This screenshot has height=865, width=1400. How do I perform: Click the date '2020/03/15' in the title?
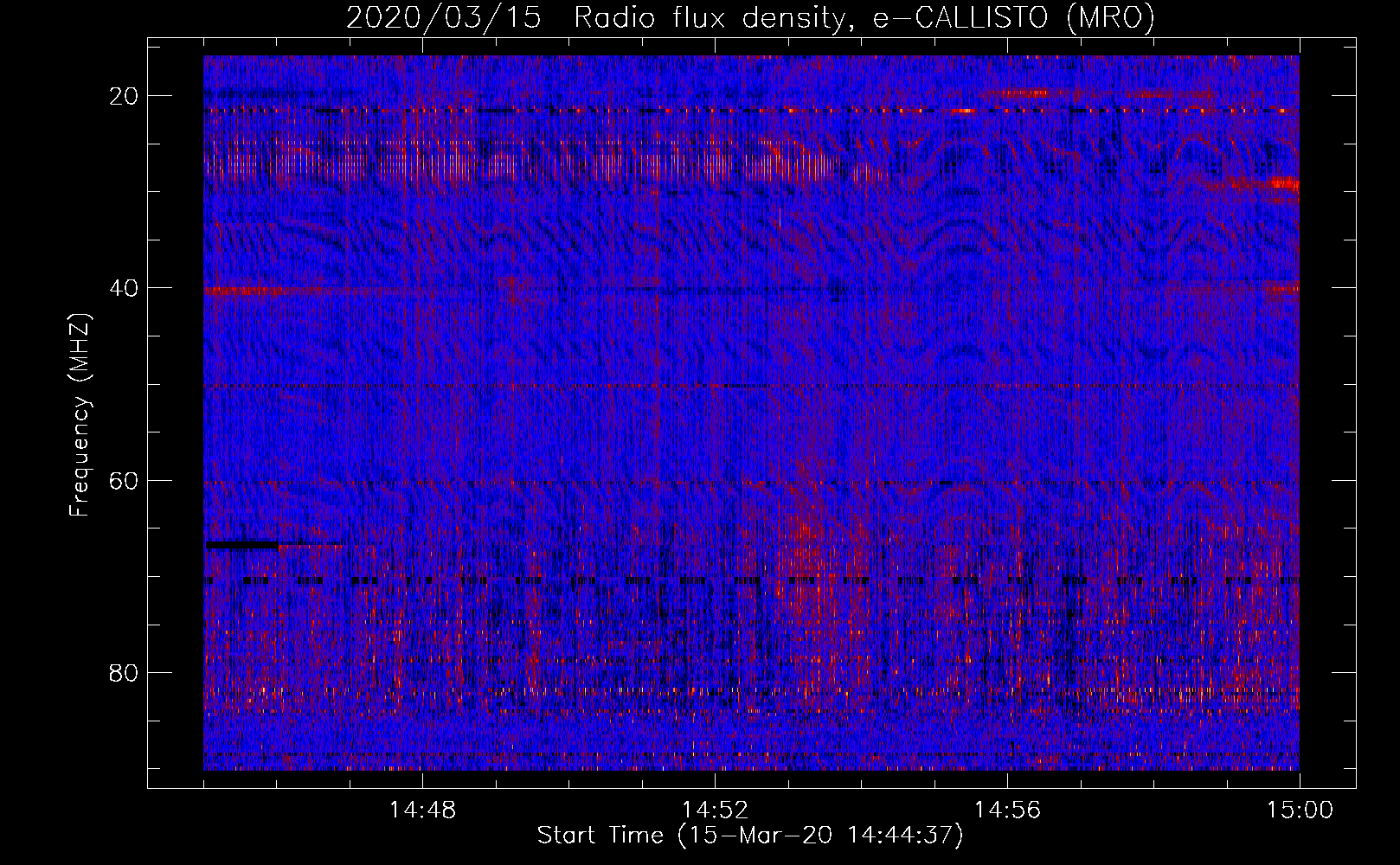point(444,17)
